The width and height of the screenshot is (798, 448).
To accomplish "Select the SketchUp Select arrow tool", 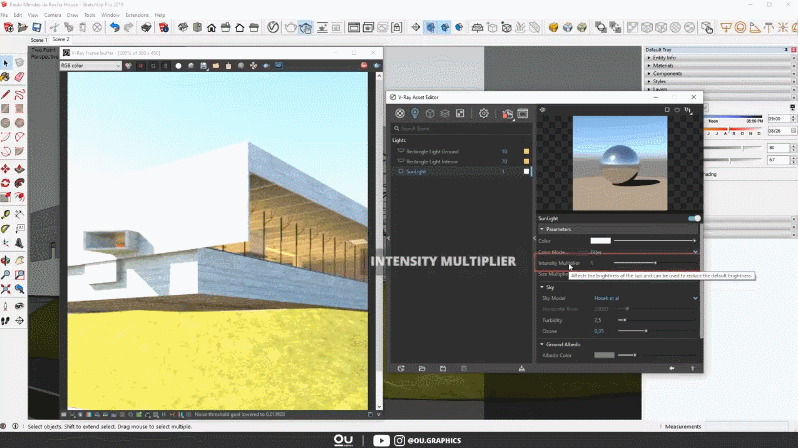I will coord(6,62).
